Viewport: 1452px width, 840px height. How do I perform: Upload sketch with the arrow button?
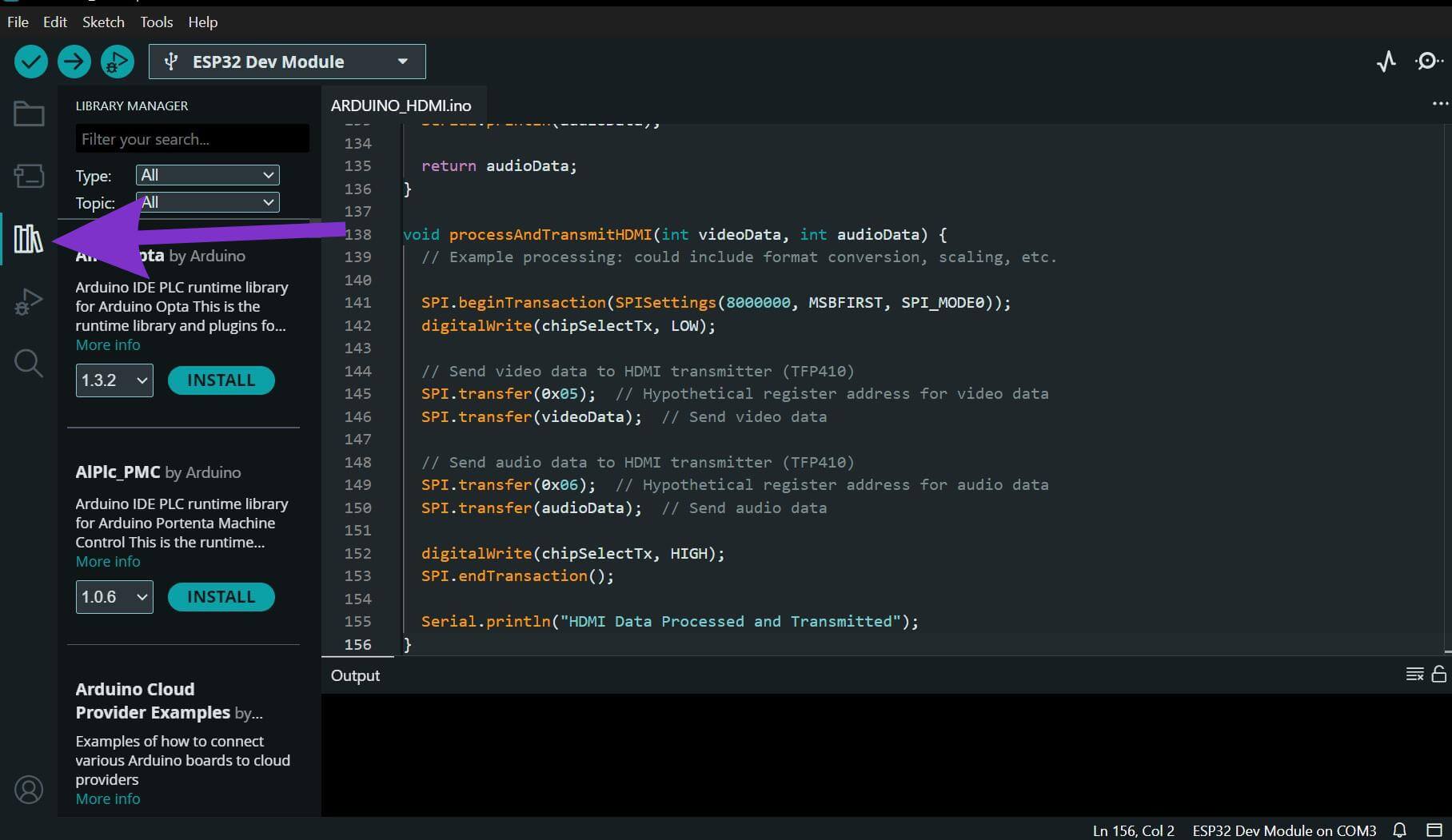pos(74,62)
